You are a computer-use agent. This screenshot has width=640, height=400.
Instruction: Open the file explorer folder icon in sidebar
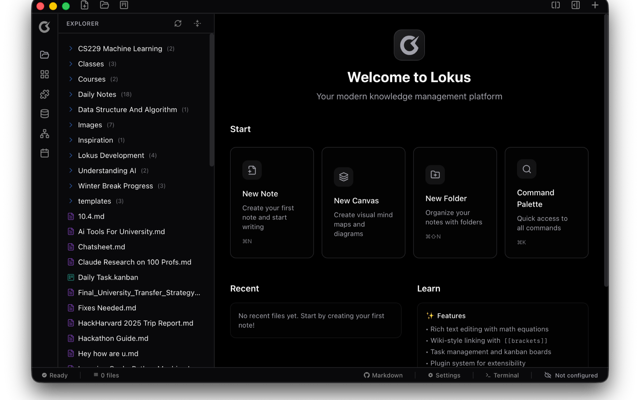(44, 55)
